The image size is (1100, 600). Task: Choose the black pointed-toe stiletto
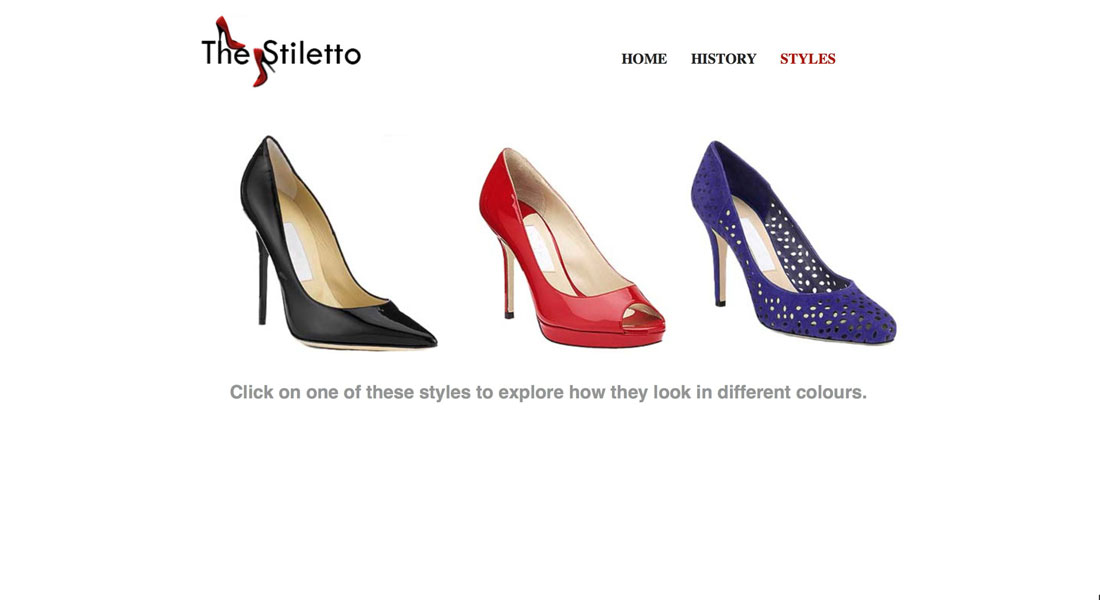tap(337, 242)
